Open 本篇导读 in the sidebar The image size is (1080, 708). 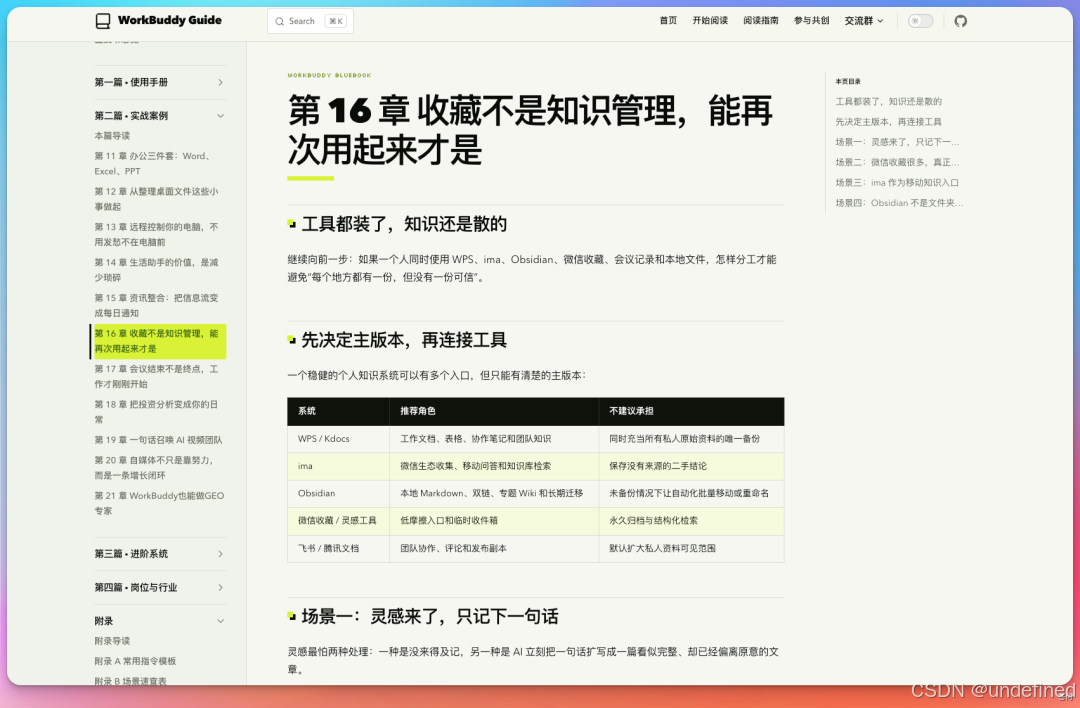coord(112,136)
